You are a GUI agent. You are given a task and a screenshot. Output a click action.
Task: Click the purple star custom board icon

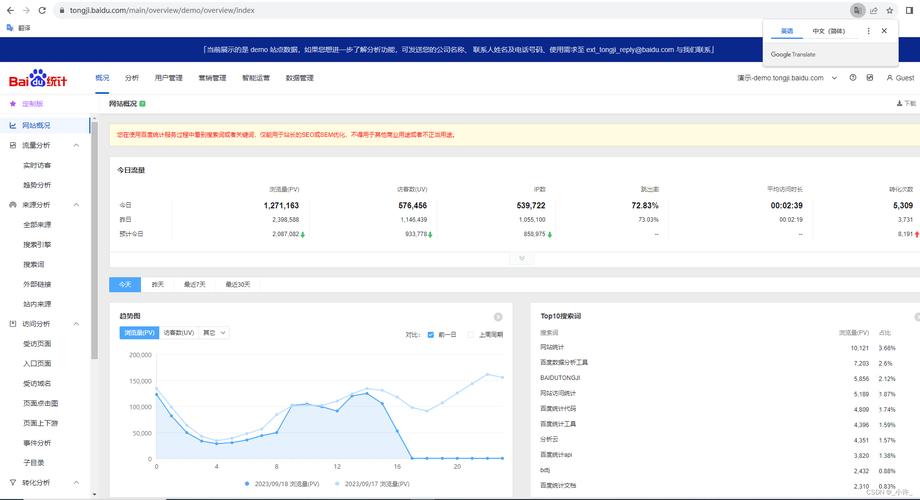13,104
